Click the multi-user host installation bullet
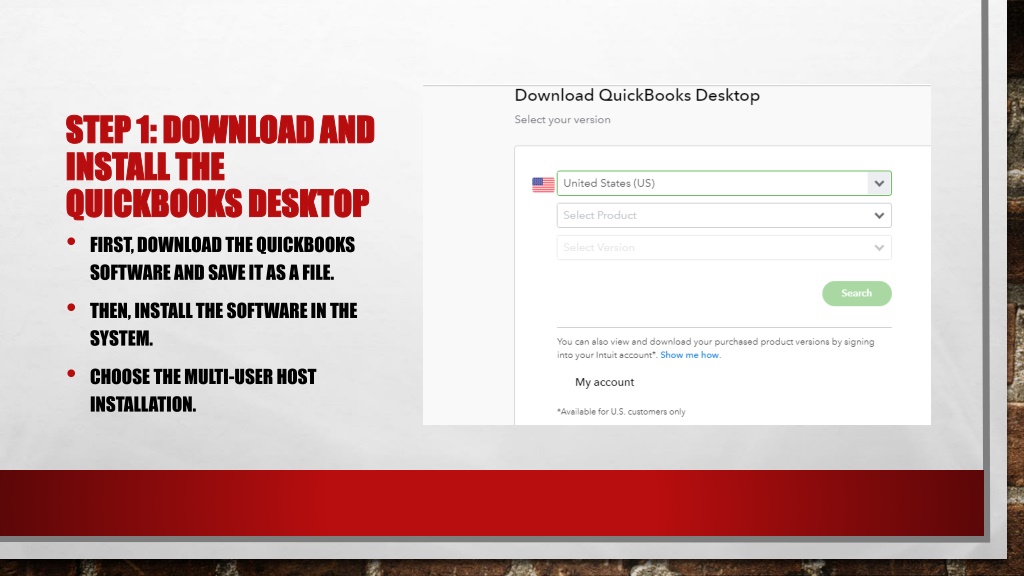This screenshot has height=576, width=1024. tap(203, 391)
